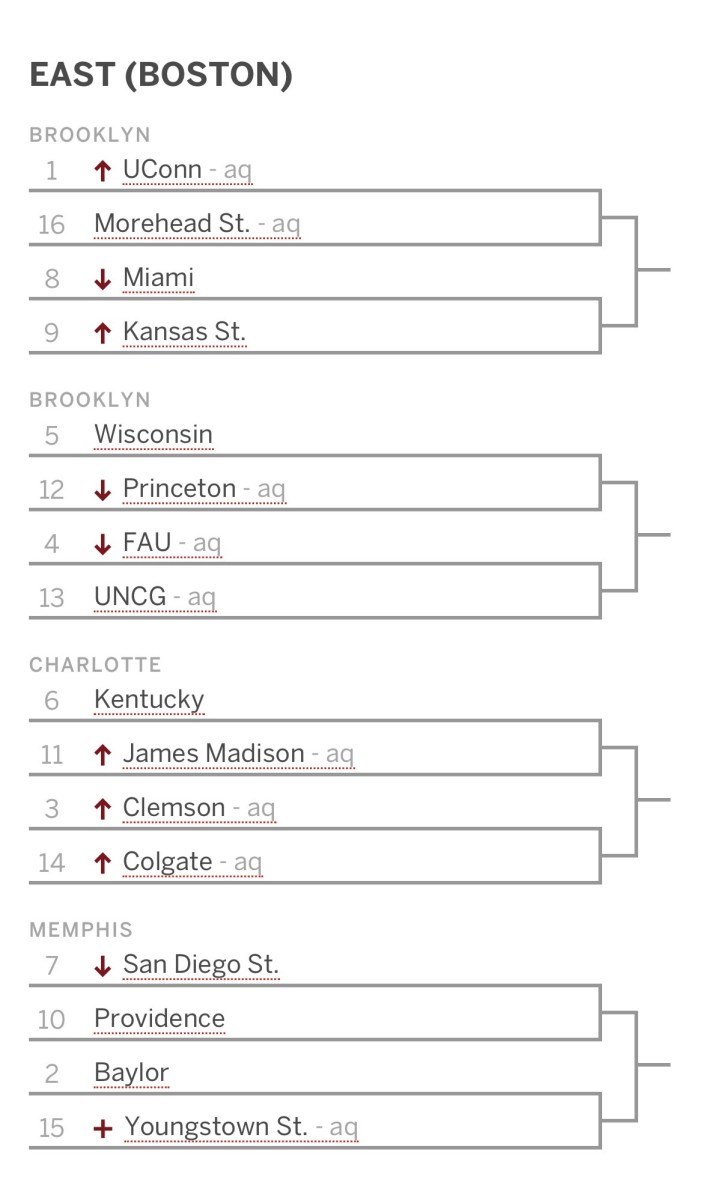Open the Morehead St. team link

pyautogui.click(x=171, y=223)
